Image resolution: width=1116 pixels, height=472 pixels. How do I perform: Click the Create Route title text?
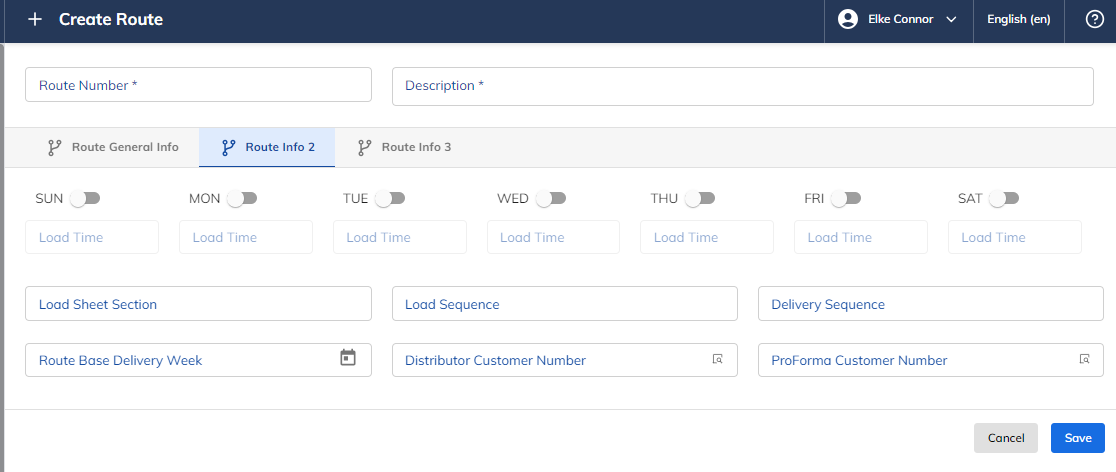point(111,19)
